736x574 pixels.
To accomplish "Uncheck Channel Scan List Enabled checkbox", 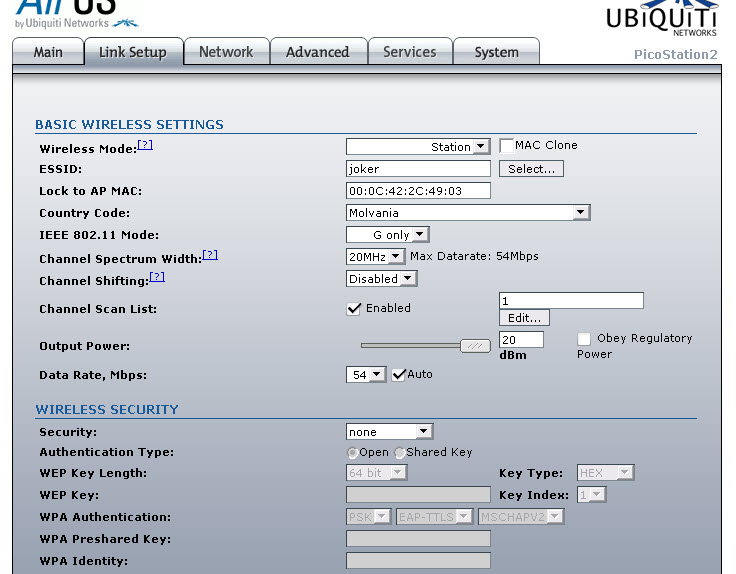I will (353, 308).
